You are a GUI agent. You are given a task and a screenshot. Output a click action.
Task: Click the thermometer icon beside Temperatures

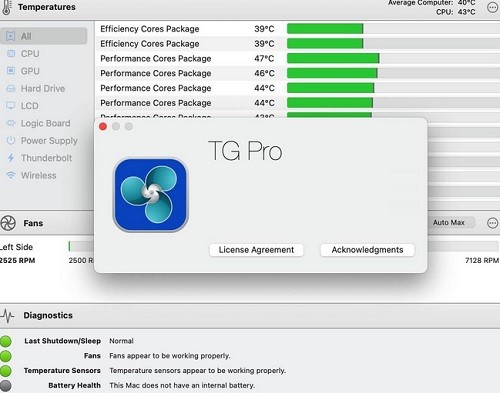[x=6, y=7]
